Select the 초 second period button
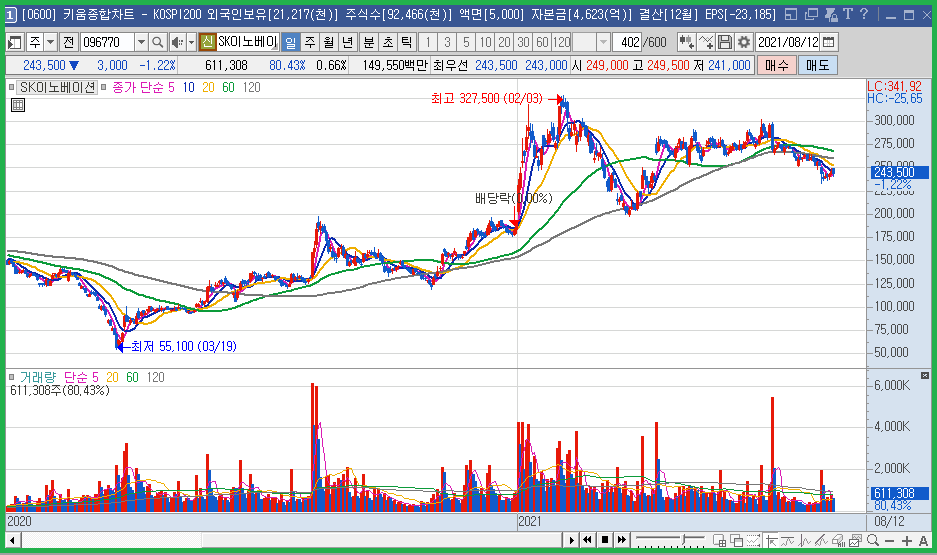 [388, 42]
